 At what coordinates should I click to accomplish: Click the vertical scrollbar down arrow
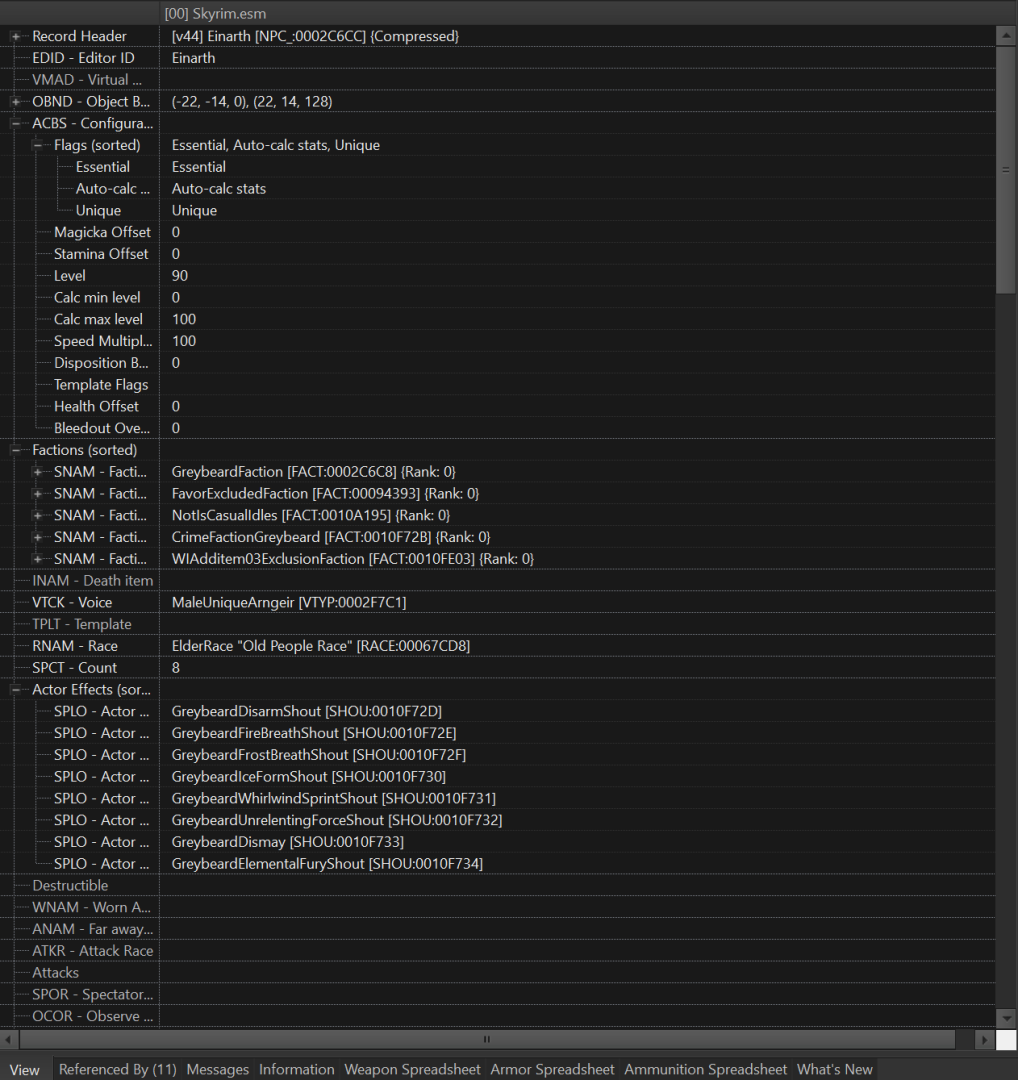coord(1006,1017)
